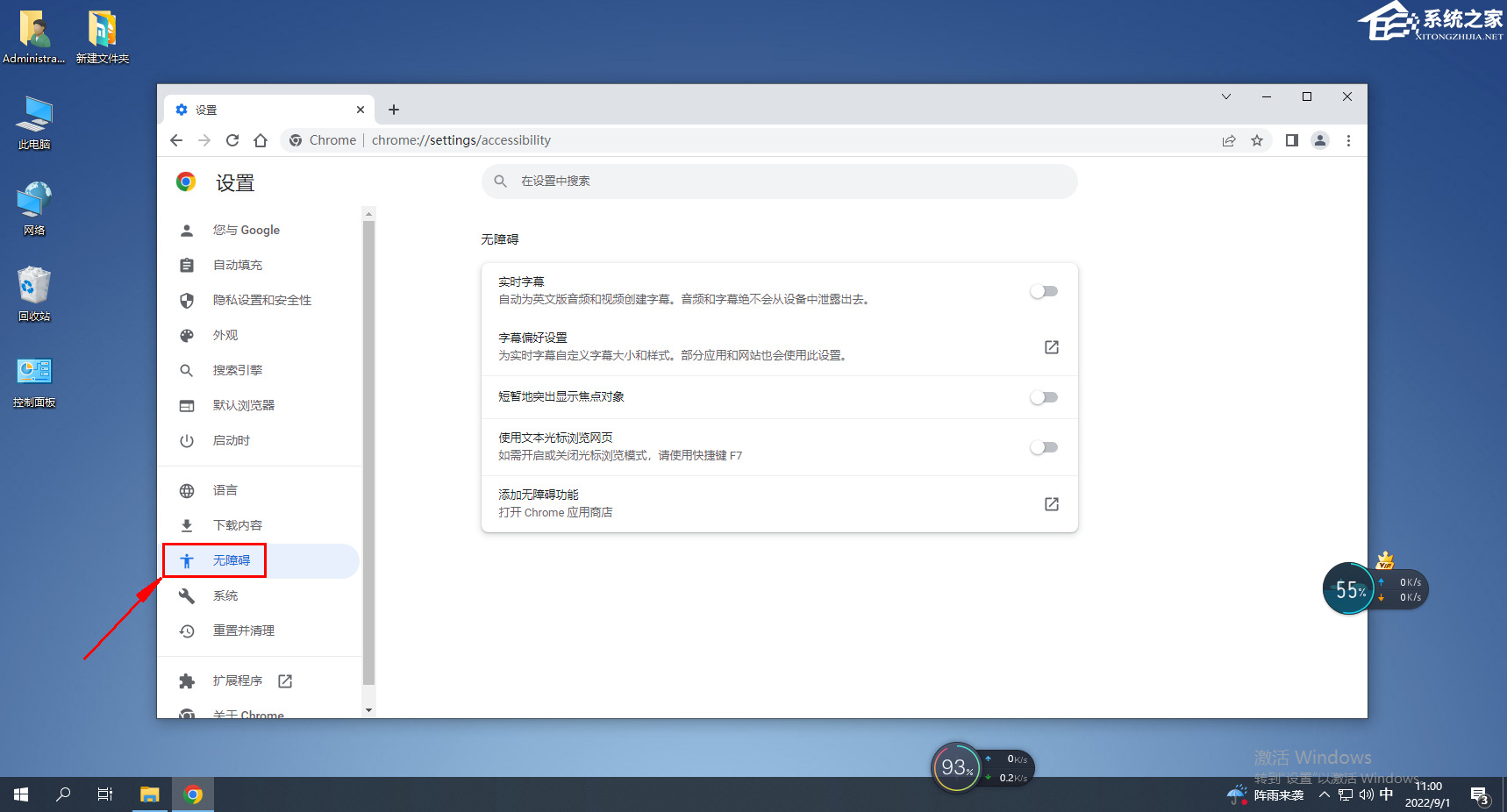Click the 在设置中搜索 search field

pos(779,182)
